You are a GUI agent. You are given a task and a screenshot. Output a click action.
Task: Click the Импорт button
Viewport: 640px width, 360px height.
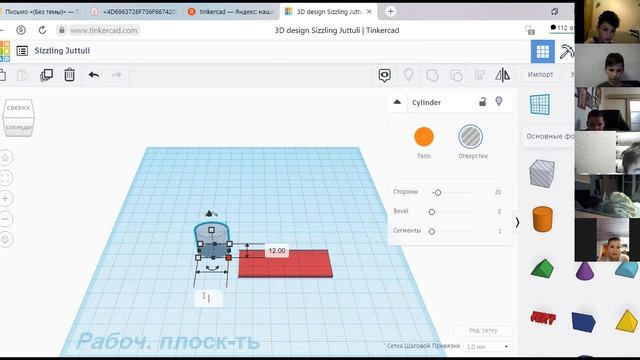click(x=540, y=75)
